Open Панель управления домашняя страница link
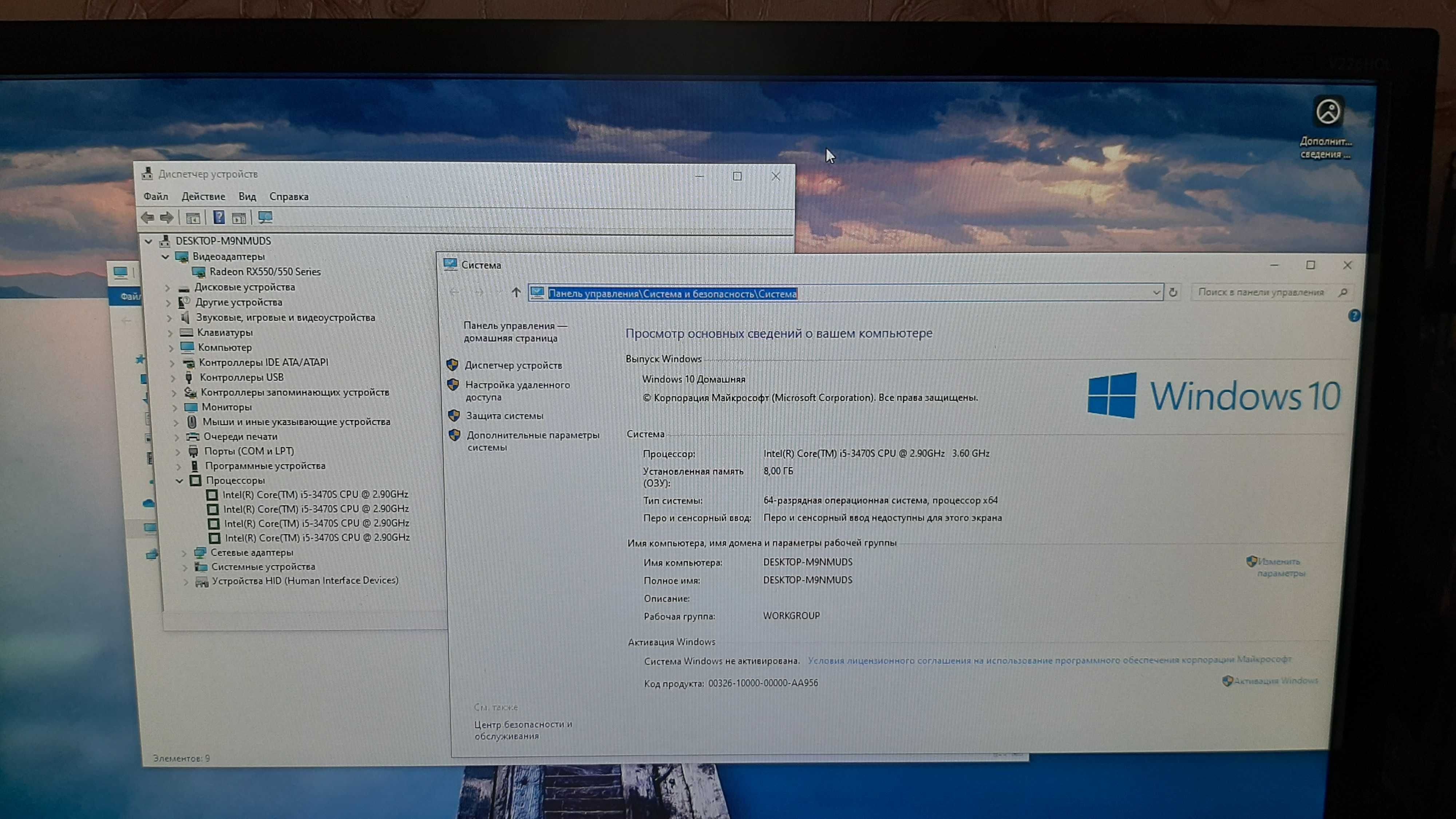Image resolution: width=1456 pixels, height=819 pixels. 515,332
